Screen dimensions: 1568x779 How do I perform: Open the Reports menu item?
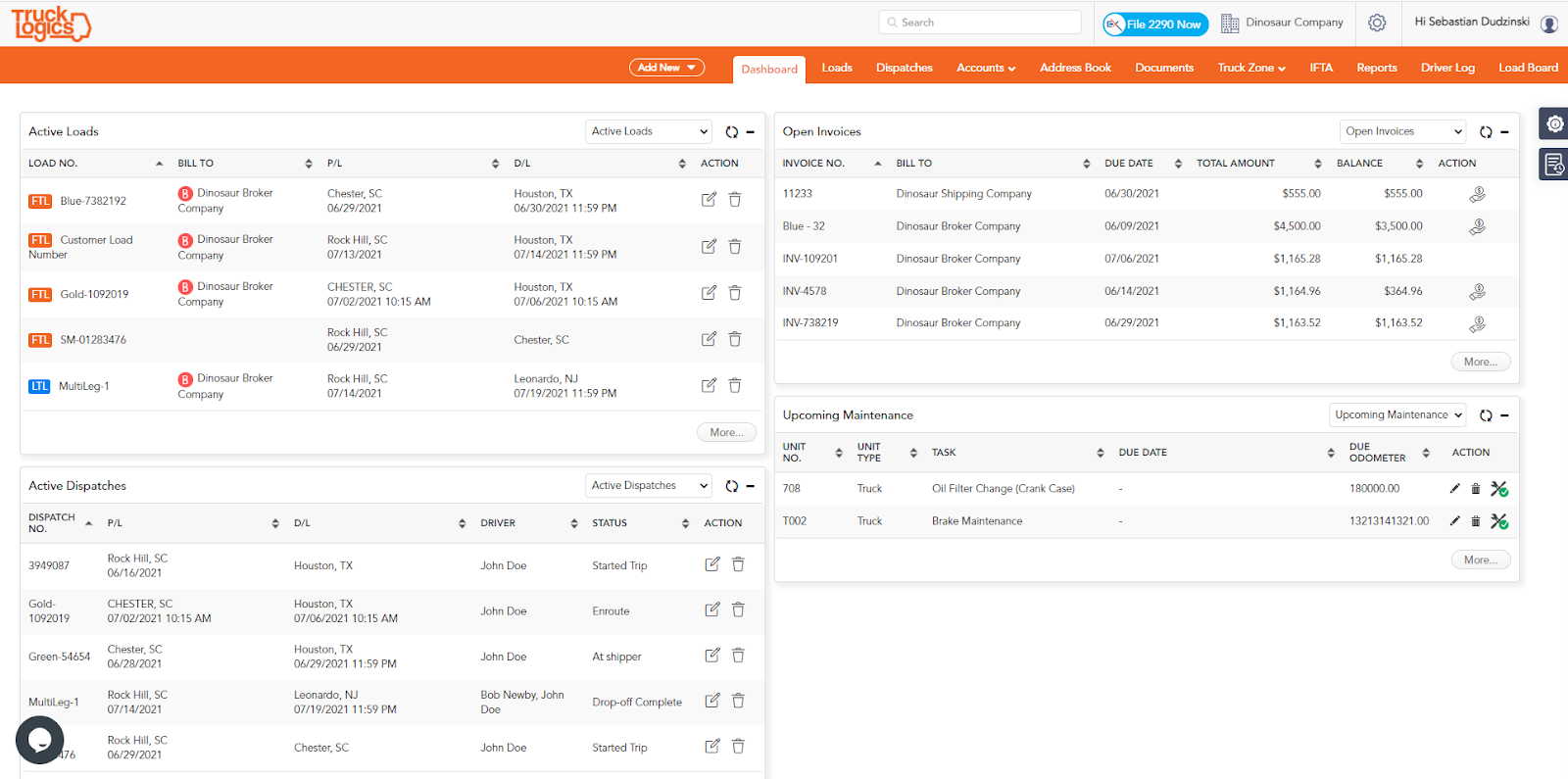pos(1377,68)
